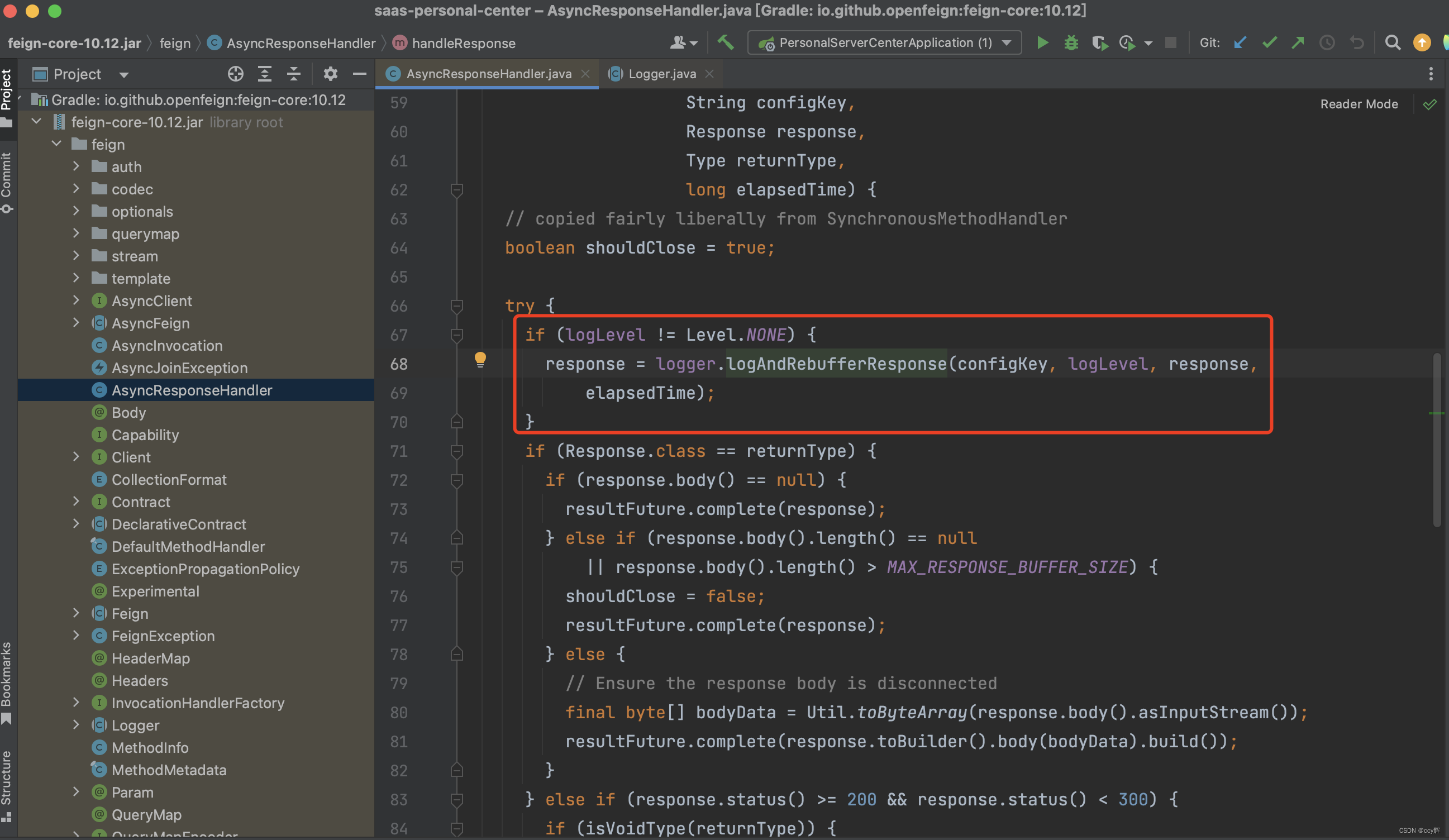Click the green Run button
This screenshot has height=840, width=1449.
tap(1042, 42)
